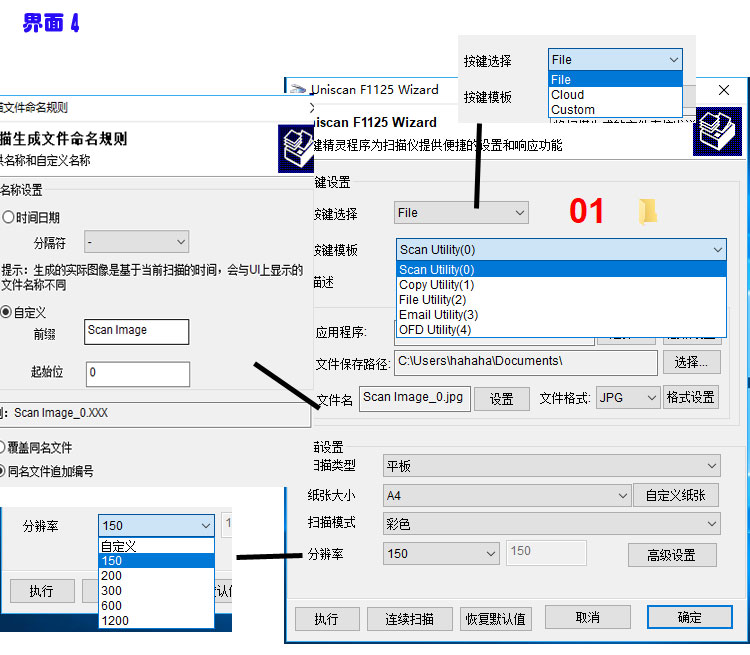Click 执行 button in Wizard window
This screenshot has width=750, height=655.
[x=327, y=619]
